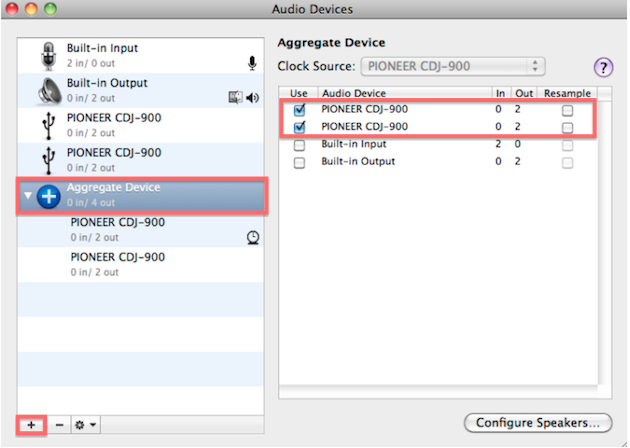Click Configure Speakers button

pyautogui.click(x=538, y=423)
